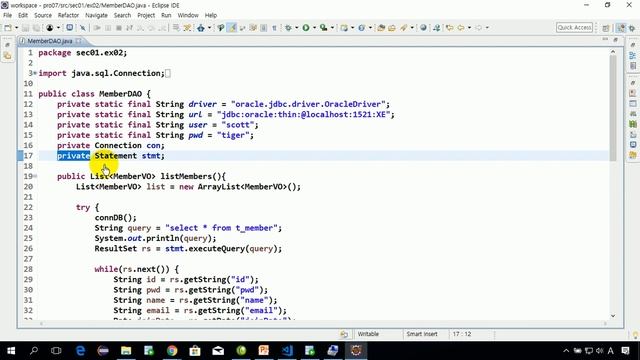Click the Save toolbar icon
The image size is (640, 360).
[25, 28]
